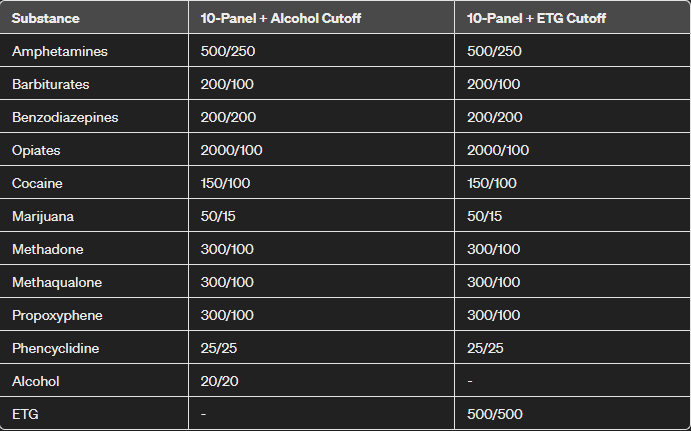Select Benzodiazepines 200/200 alcohol cutoff value
691x431 pixels.
228,118
